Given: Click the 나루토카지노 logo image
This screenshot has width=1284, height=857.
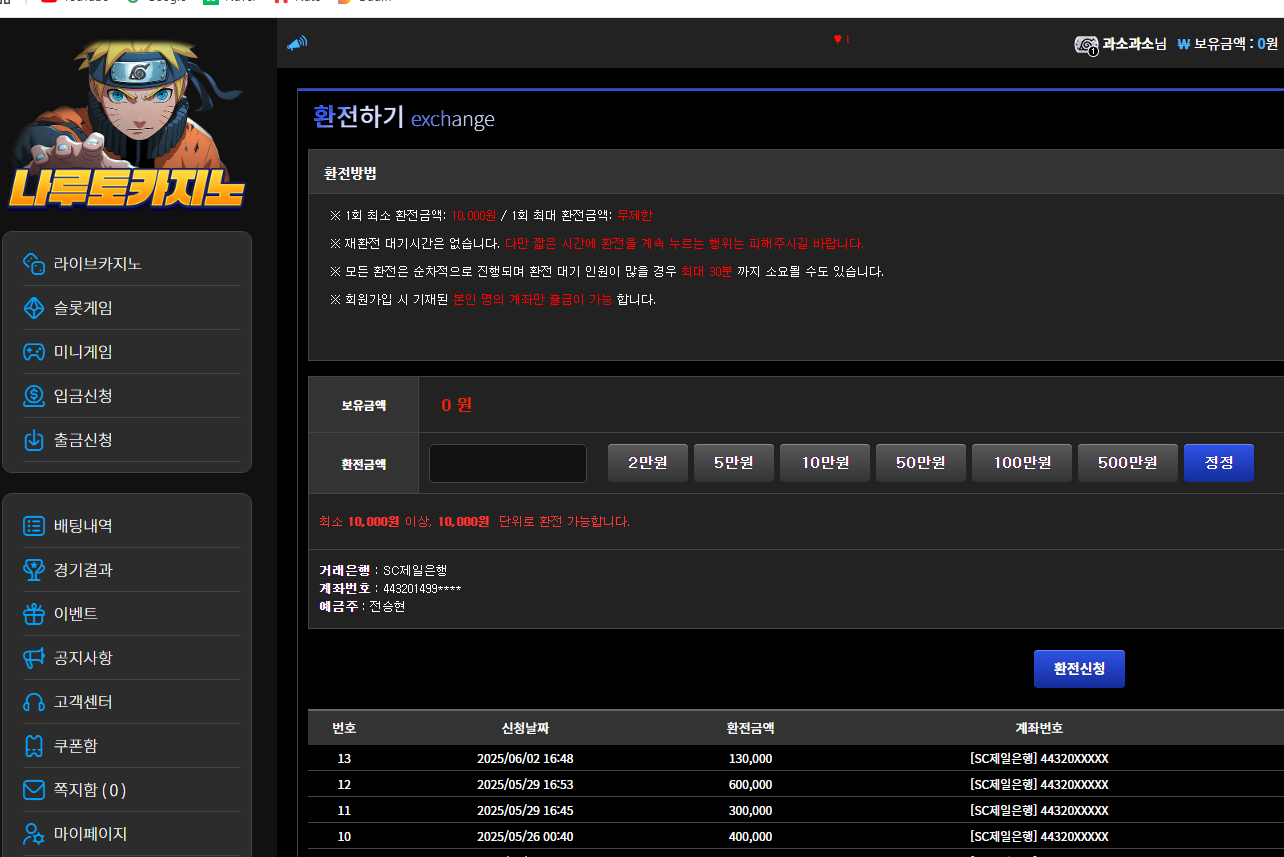Looking at the screenshot, I should pyautogui.click(x=127, y=125).
